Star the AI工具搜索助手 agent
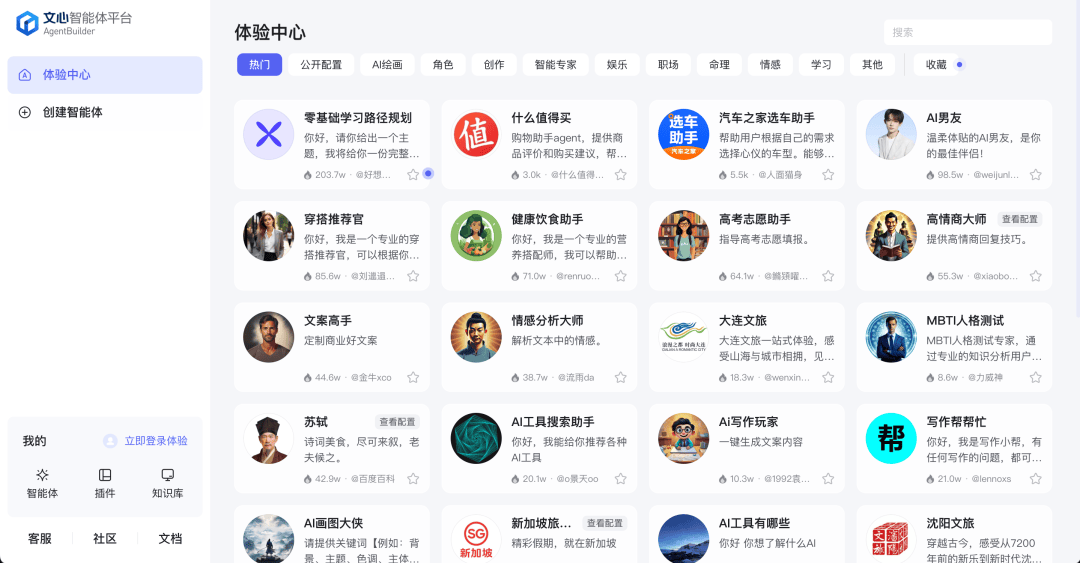1080x563 pixels. click(621, 478)
